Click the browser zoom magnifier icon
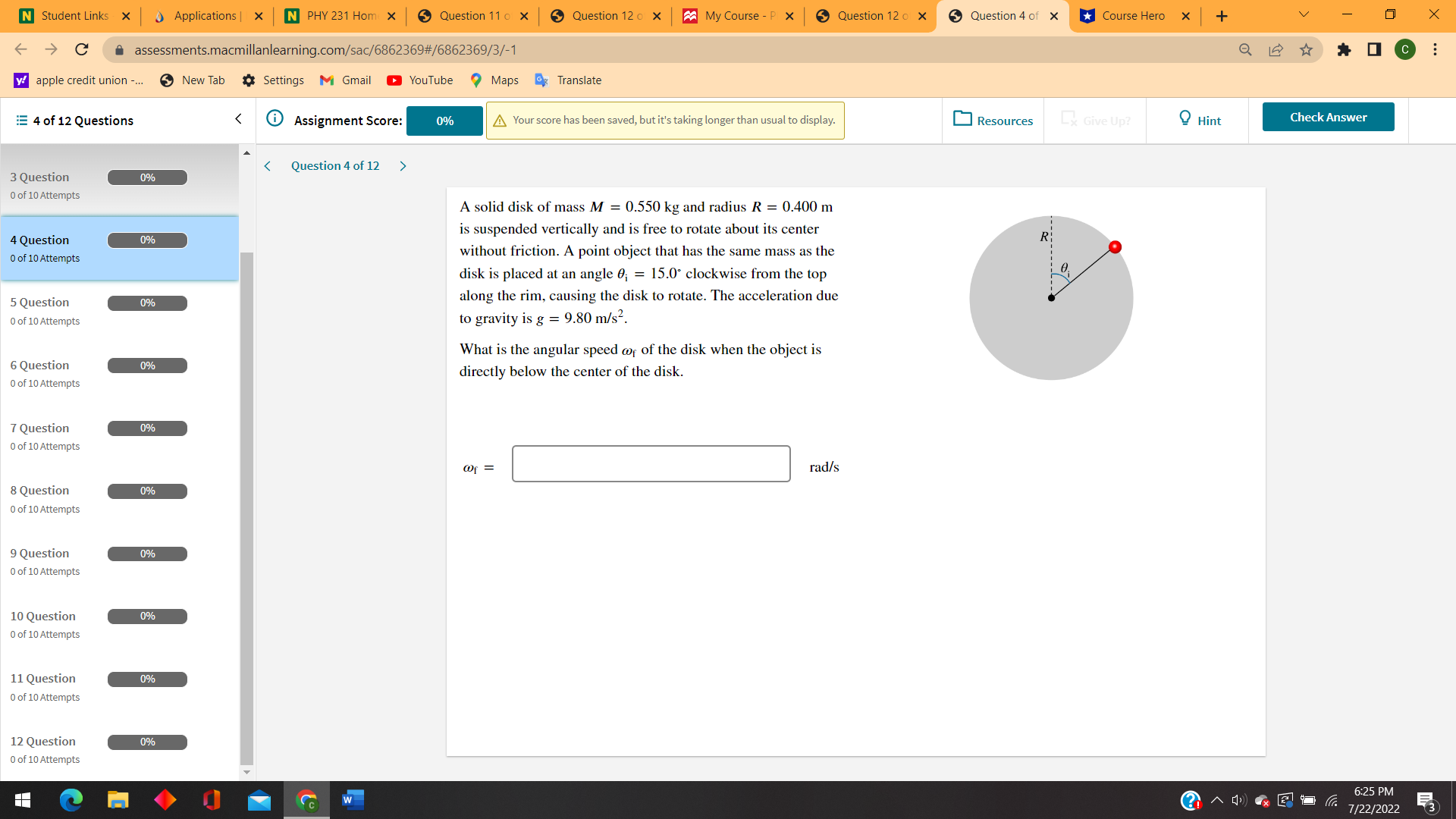Screen dimensions: 1456x819 pyautogui.click(x=1245, y=50)
